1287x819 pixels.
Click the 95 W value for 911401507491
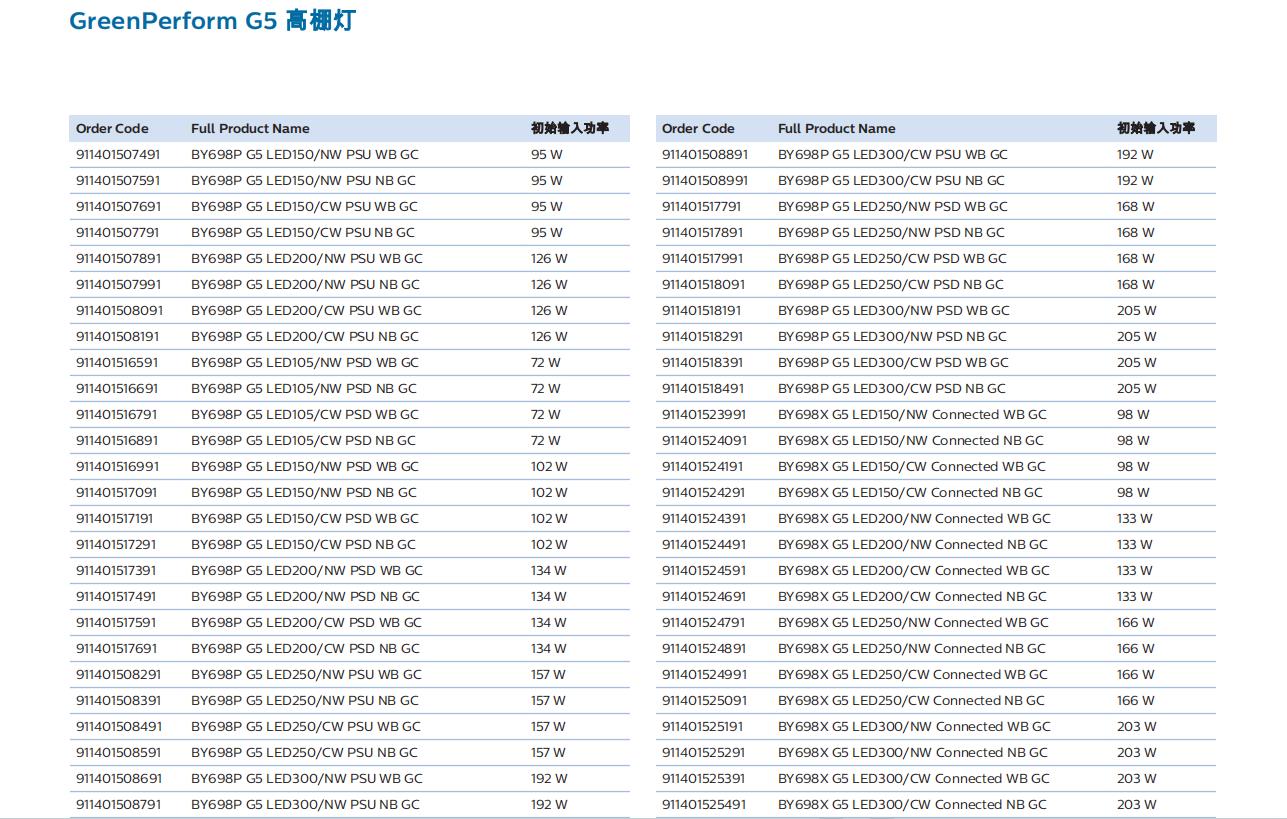[x=547, y=155]
